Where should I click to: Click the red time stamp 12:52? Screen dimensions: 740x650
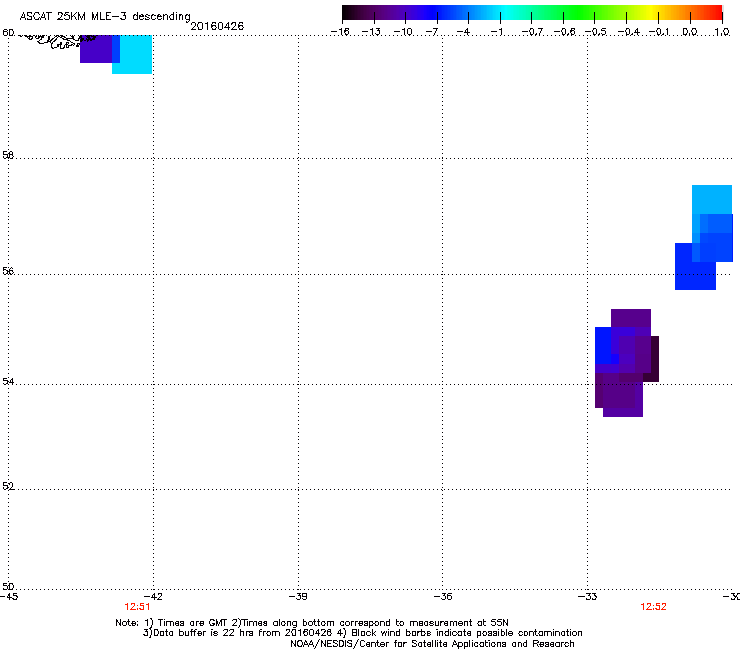coord(653,607)
